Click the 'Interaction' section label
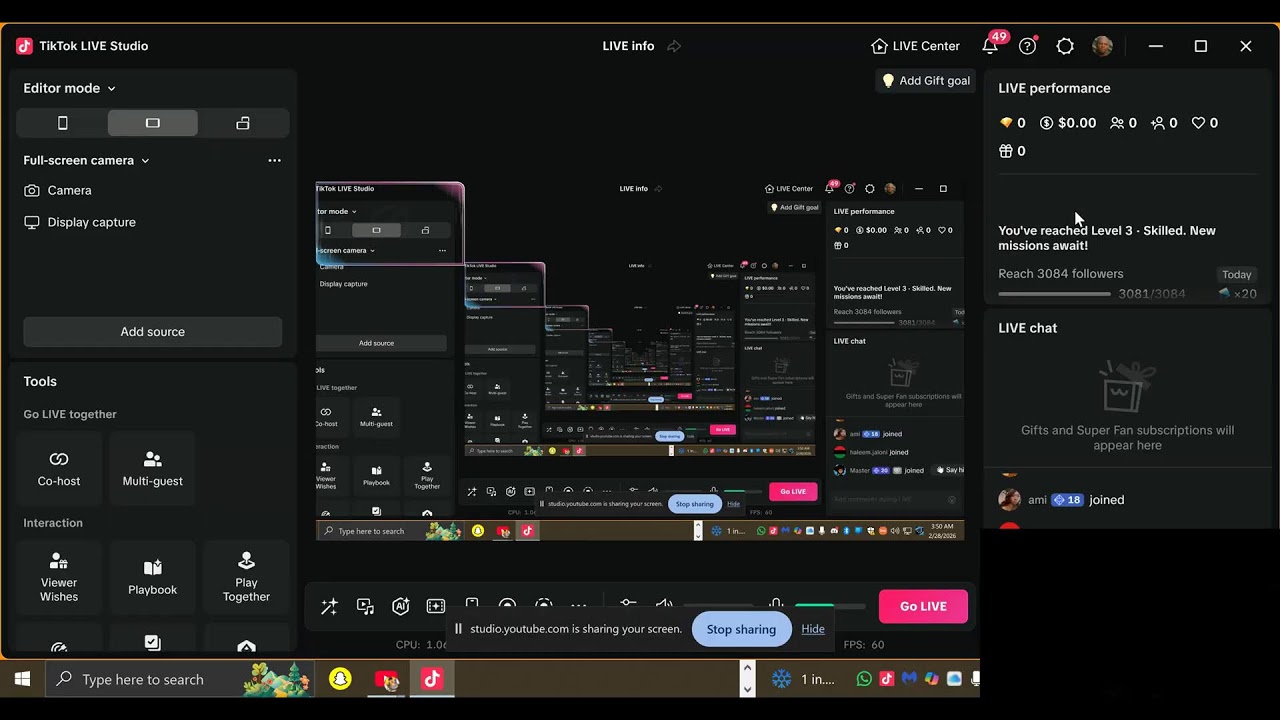Screen dimensions: 1280x720 coord(53,523)
